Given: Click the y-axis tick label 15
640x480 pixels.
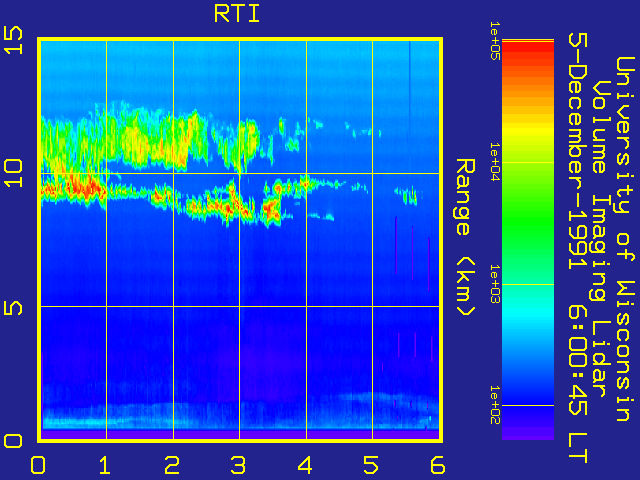Looking at the screenshot, I should click(x=13, y=40).
